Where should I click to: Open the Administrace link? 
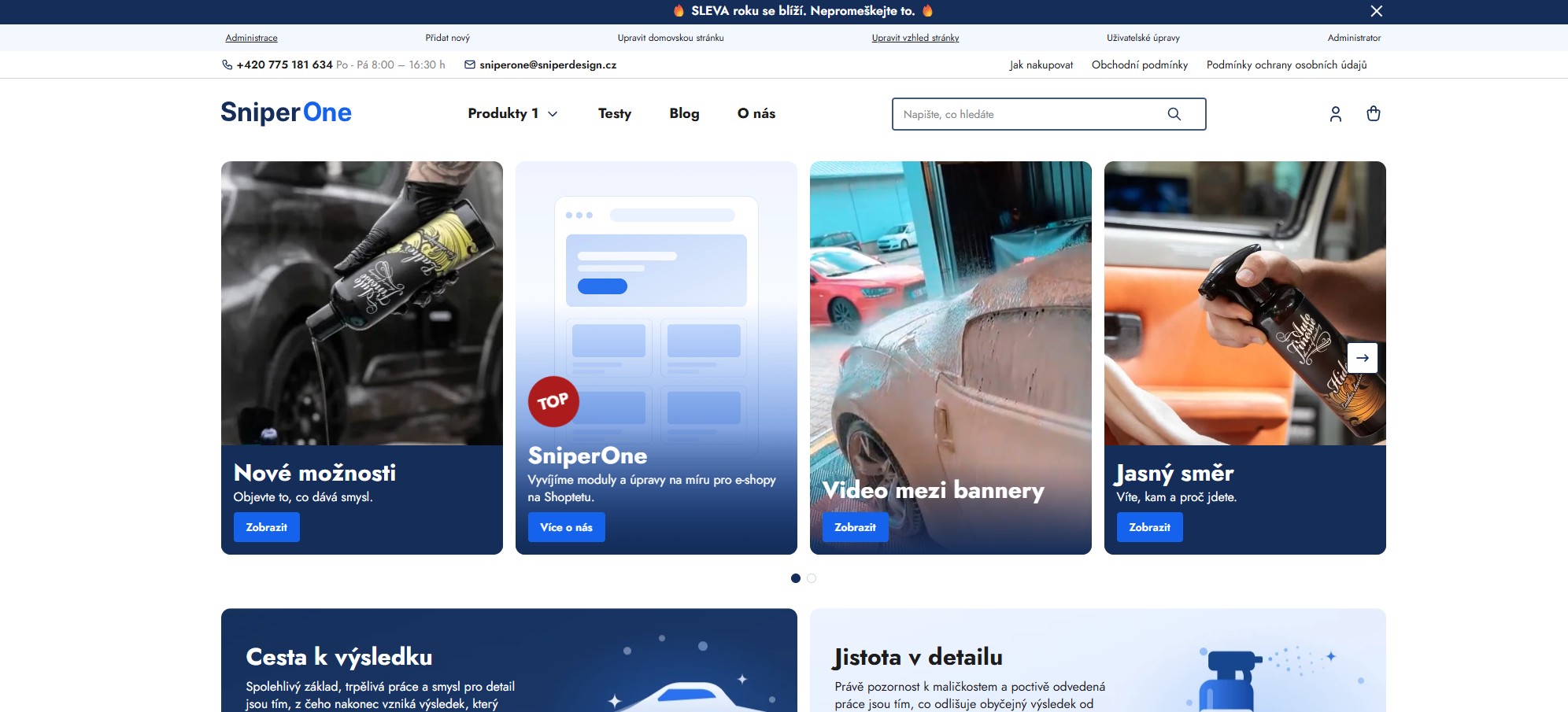(x=251, y=38)
